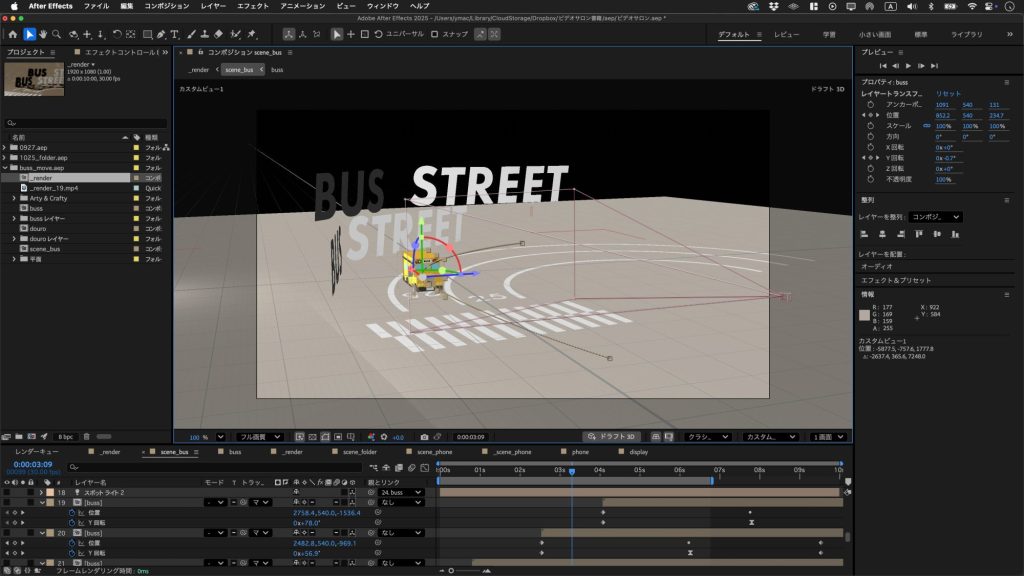Click the Home icon in toolbar
Viewport: 1024px width, 576px height.
tap(13, 35)
